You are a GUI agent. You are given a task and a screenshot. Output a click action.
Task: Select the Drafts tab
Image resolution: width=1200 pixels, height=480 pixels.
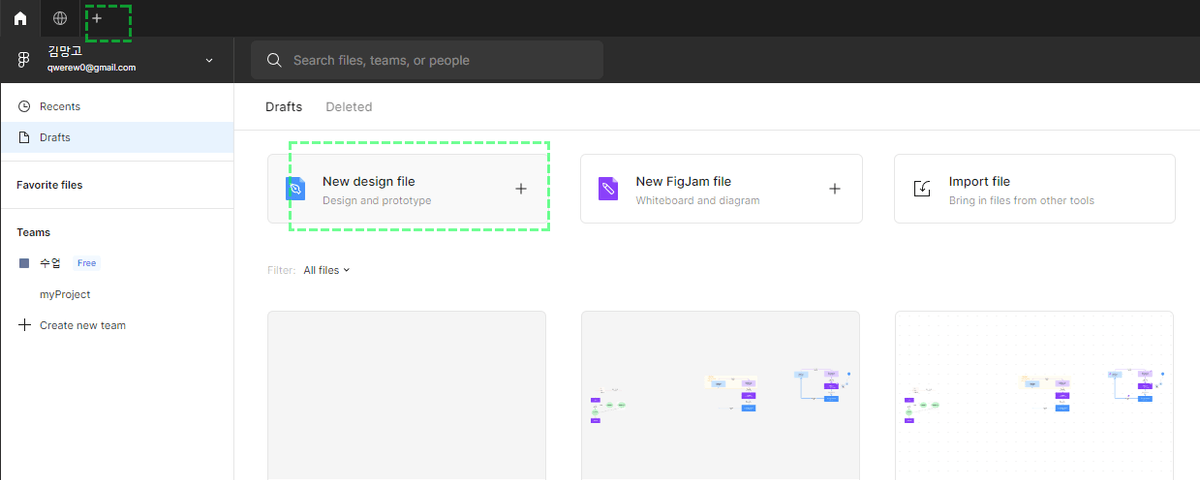pyautogui.click(x=283, y=107)
